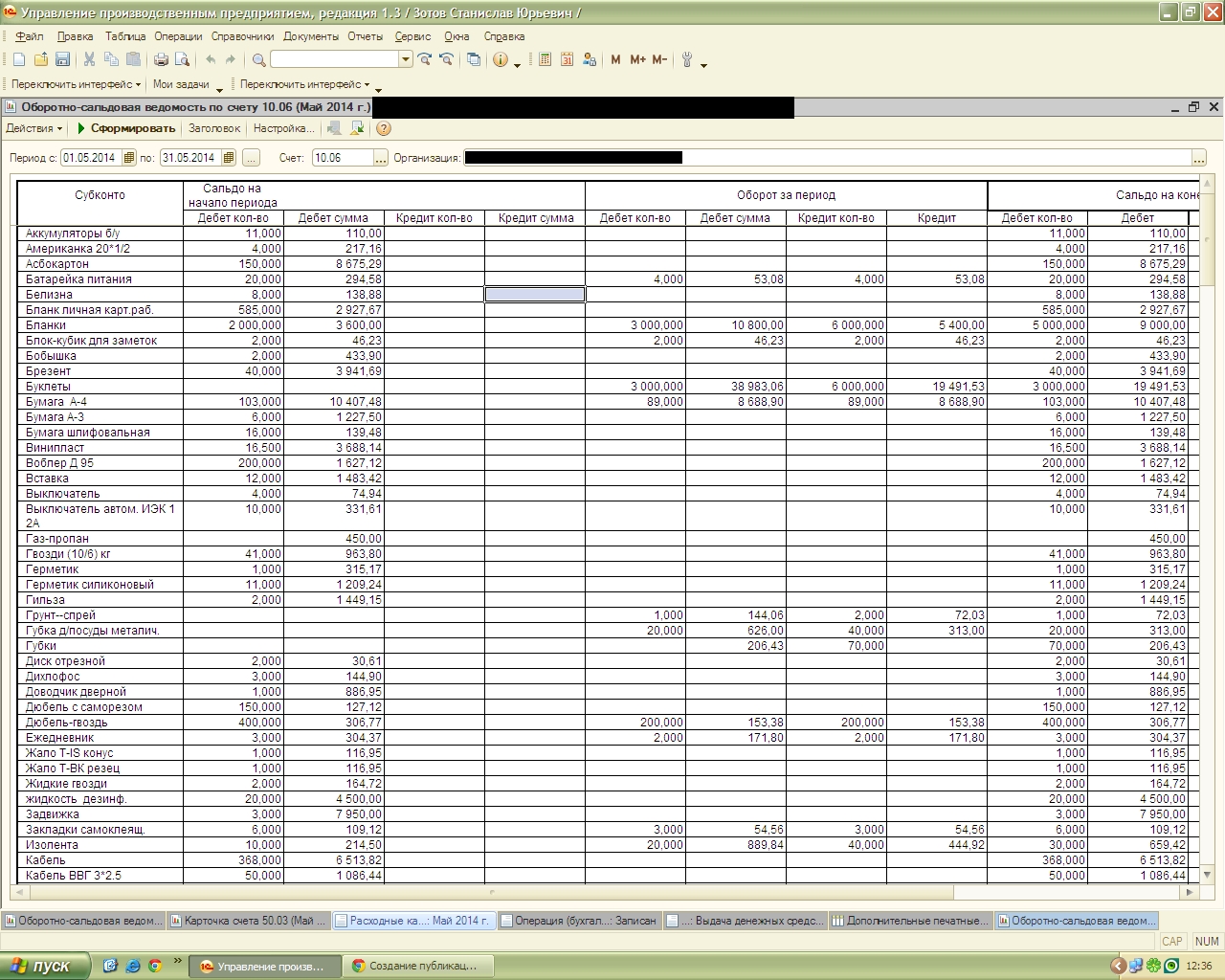The height and width of the screenshot is (980, 1225).
Task: Open the Справочники menu
Action: (242, 36)
